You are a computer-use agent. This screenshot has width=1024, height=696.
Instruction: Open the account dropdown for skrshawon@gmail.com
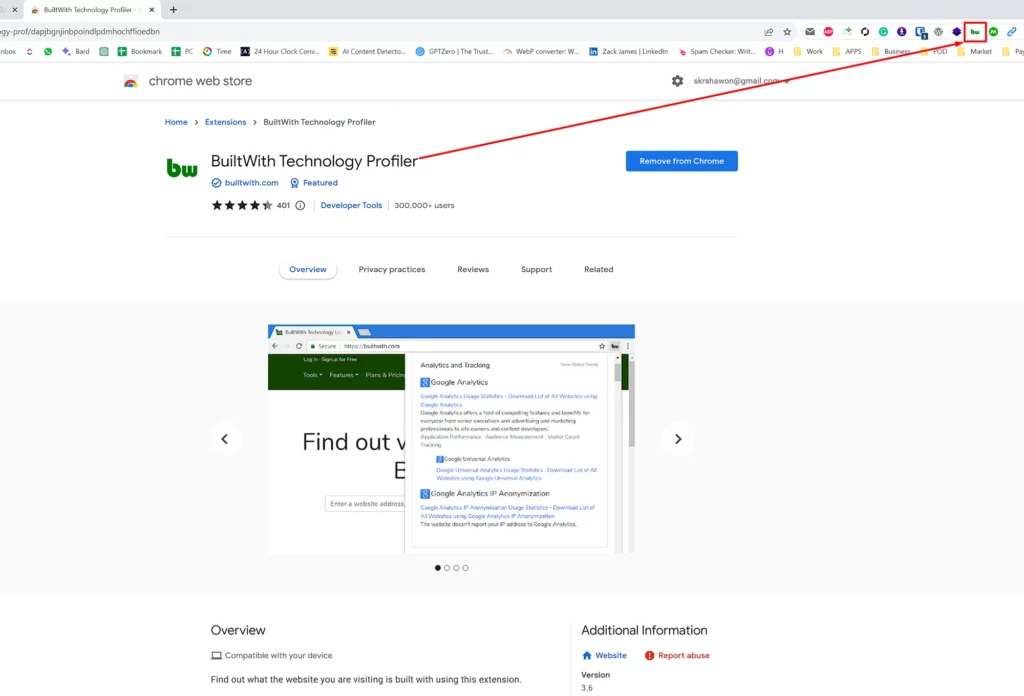click(x=741, y=81)
